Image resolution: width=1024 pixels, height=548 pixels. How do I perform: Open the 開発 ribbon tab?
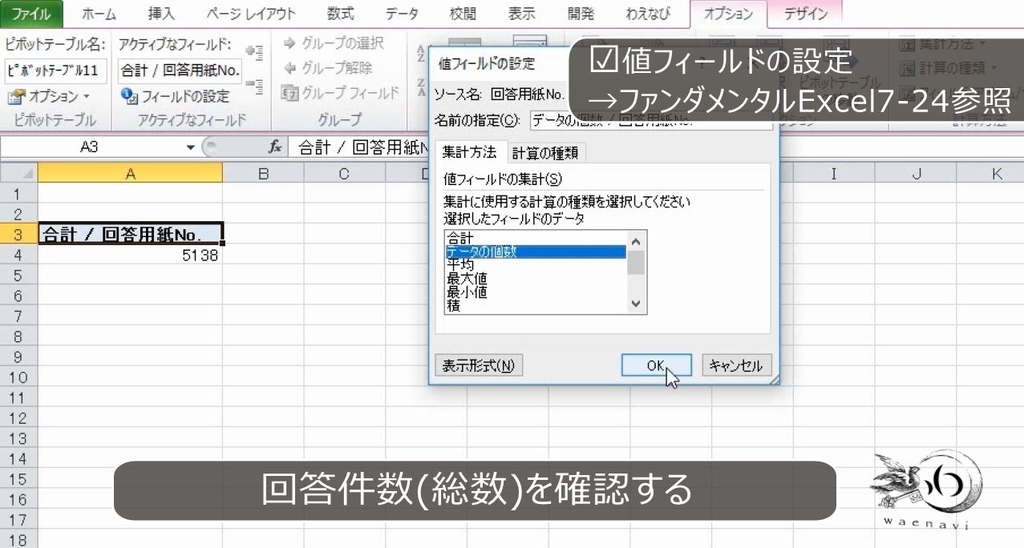click(x=580, y=14)
